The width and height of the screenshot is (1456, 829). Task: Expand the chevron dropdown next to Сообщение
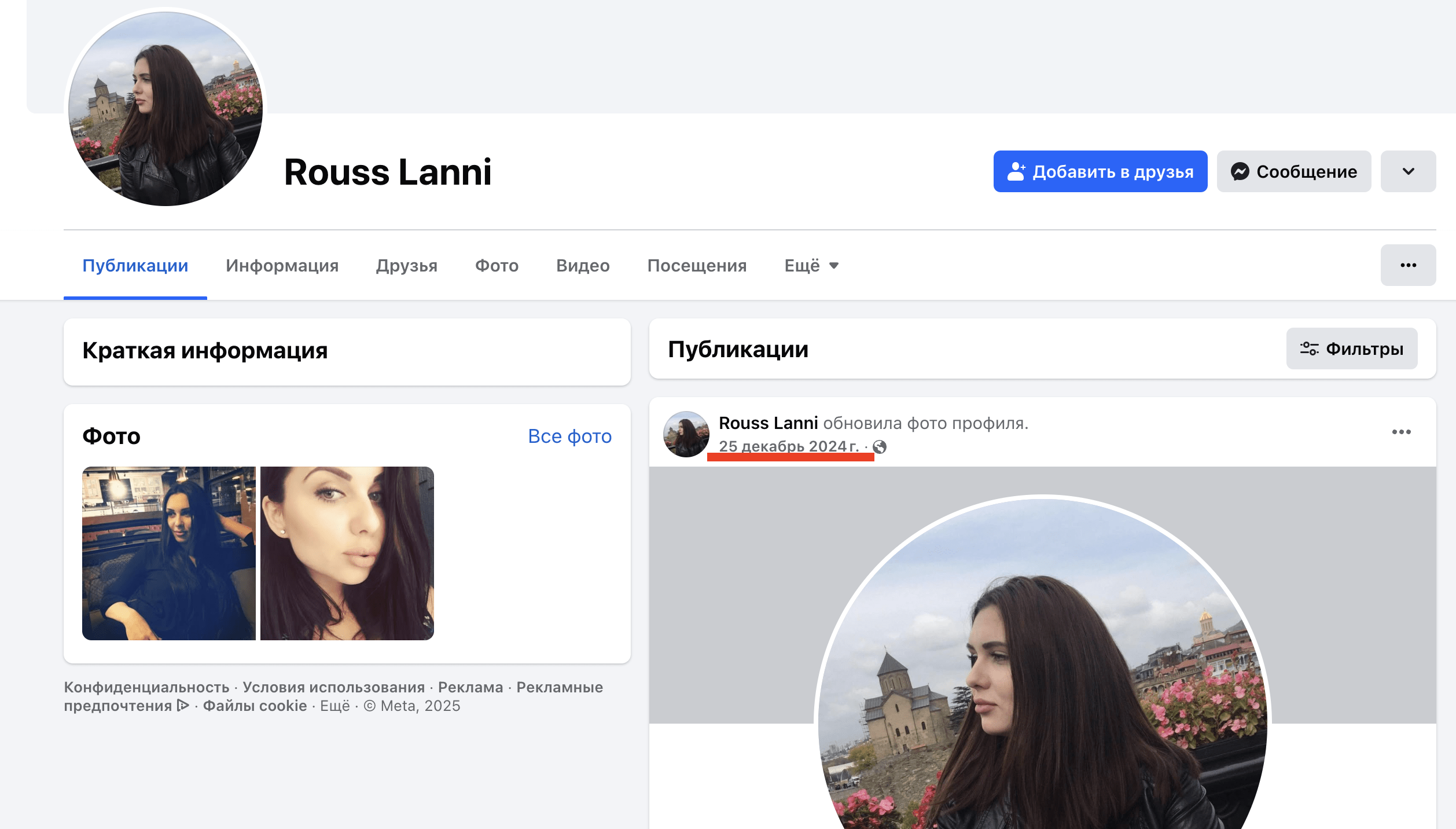(1408, 171)
